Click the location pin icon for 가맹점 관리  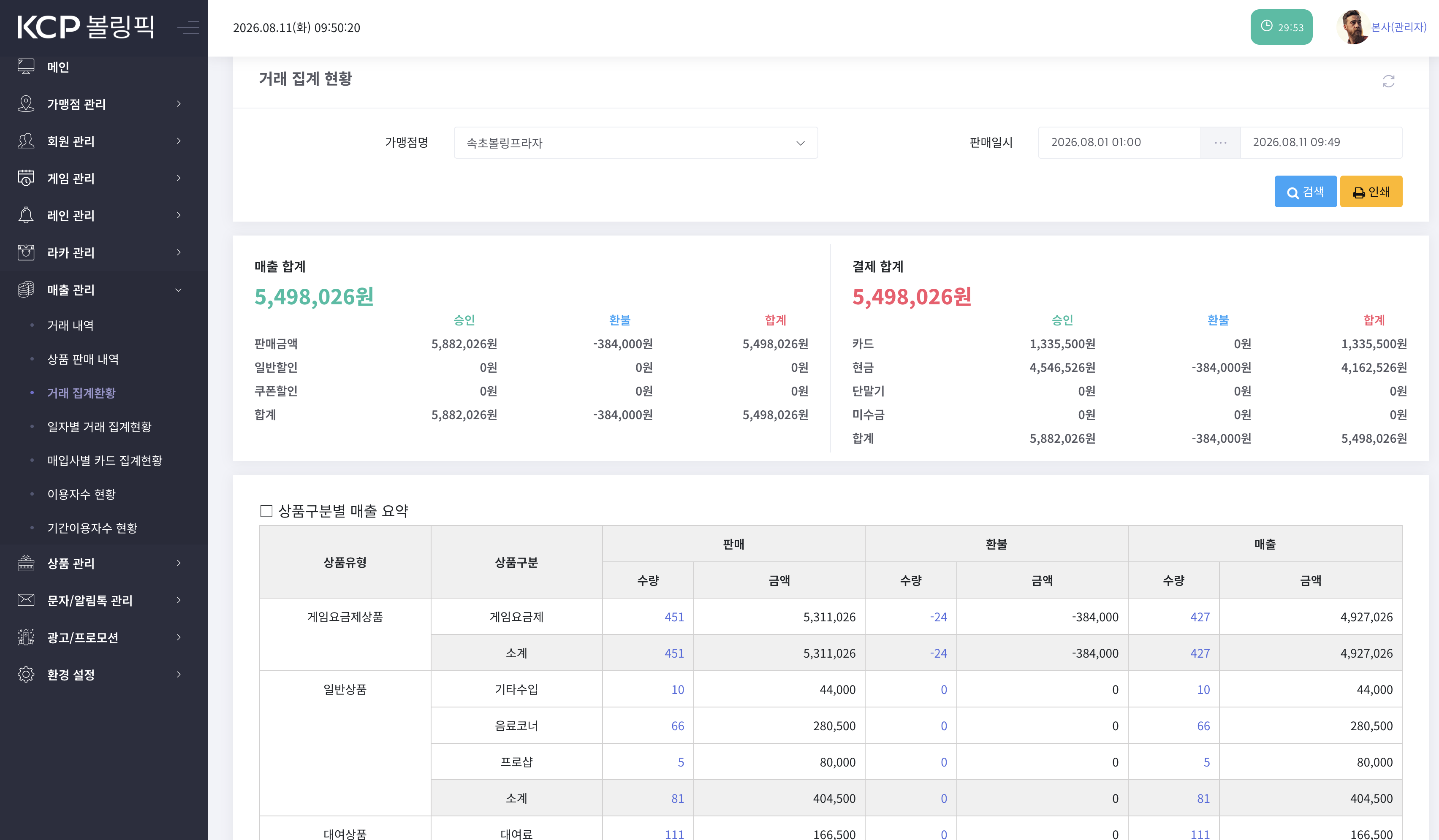[26, 104]
